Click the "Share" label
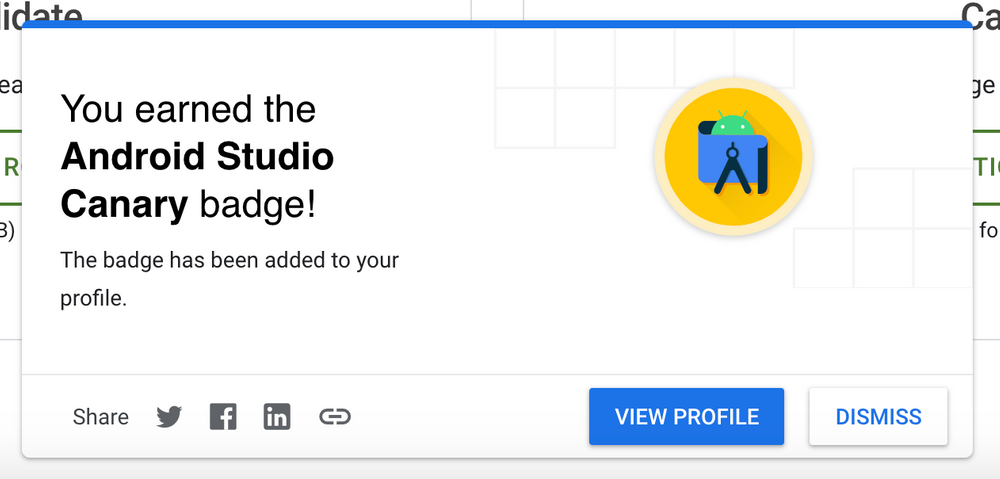 tap(101, 417)
